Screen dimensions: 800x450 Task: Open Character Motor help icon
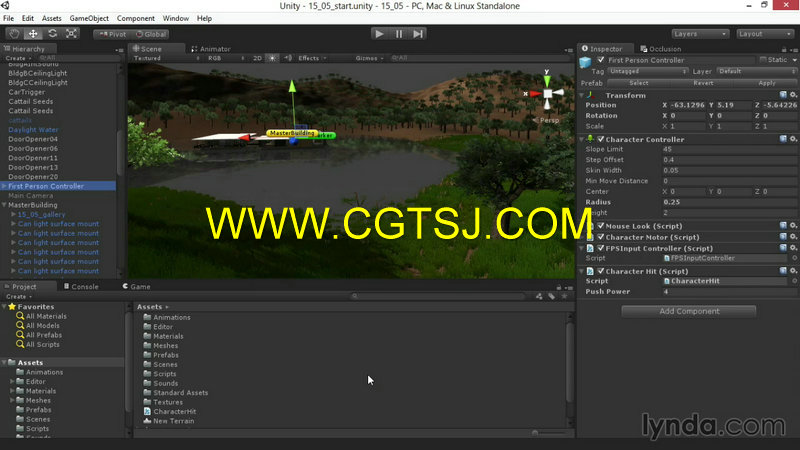pyautogui.click(x=783, y=237)
